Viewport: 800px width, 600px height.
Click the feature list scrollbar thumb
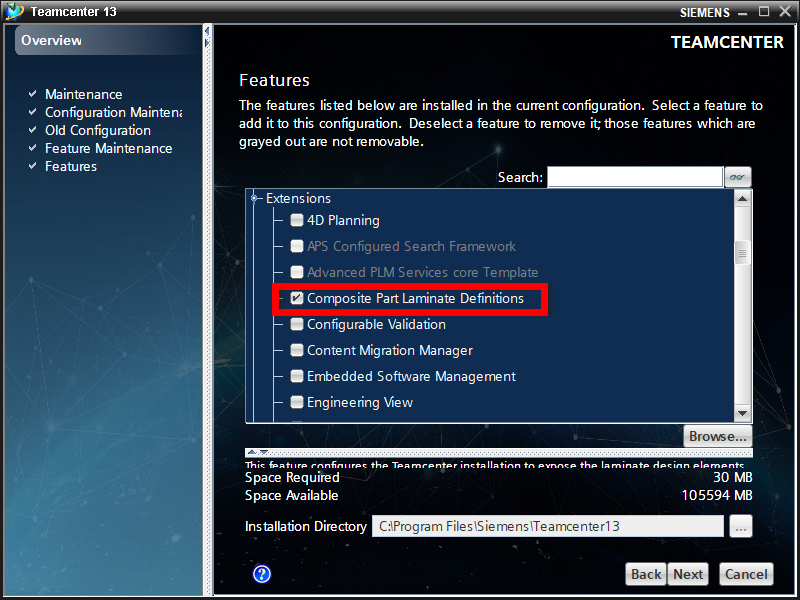pos(742,250)
